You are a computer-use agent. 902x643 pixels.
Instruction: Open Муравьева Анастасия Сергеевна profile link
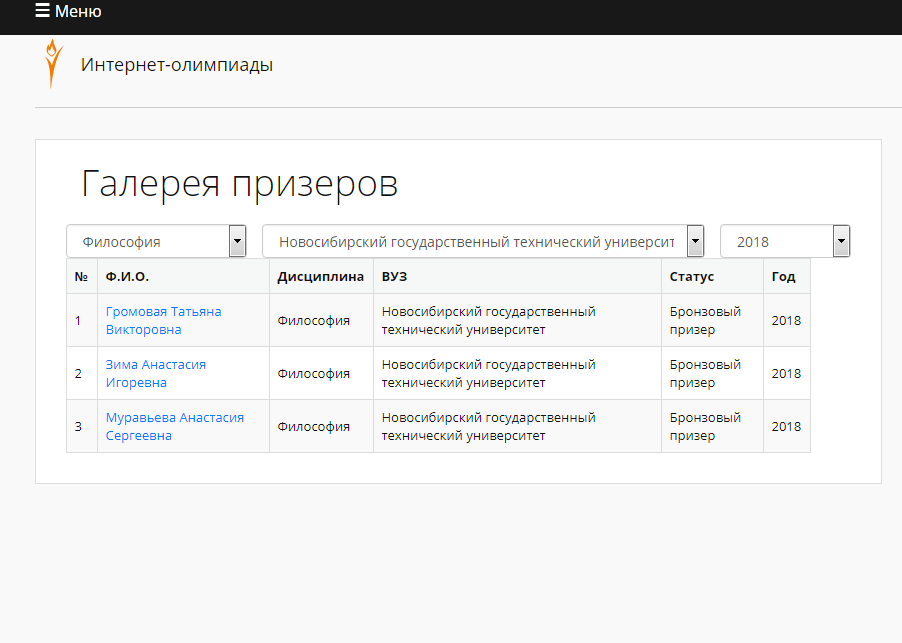(175, 426)
